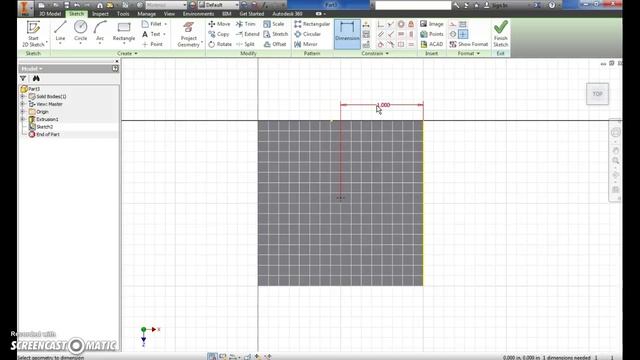Image resolution: width=640 pixels, height=360 pixels.
Task: Choose the Stretch command
Action: click(x=276, y=34)
